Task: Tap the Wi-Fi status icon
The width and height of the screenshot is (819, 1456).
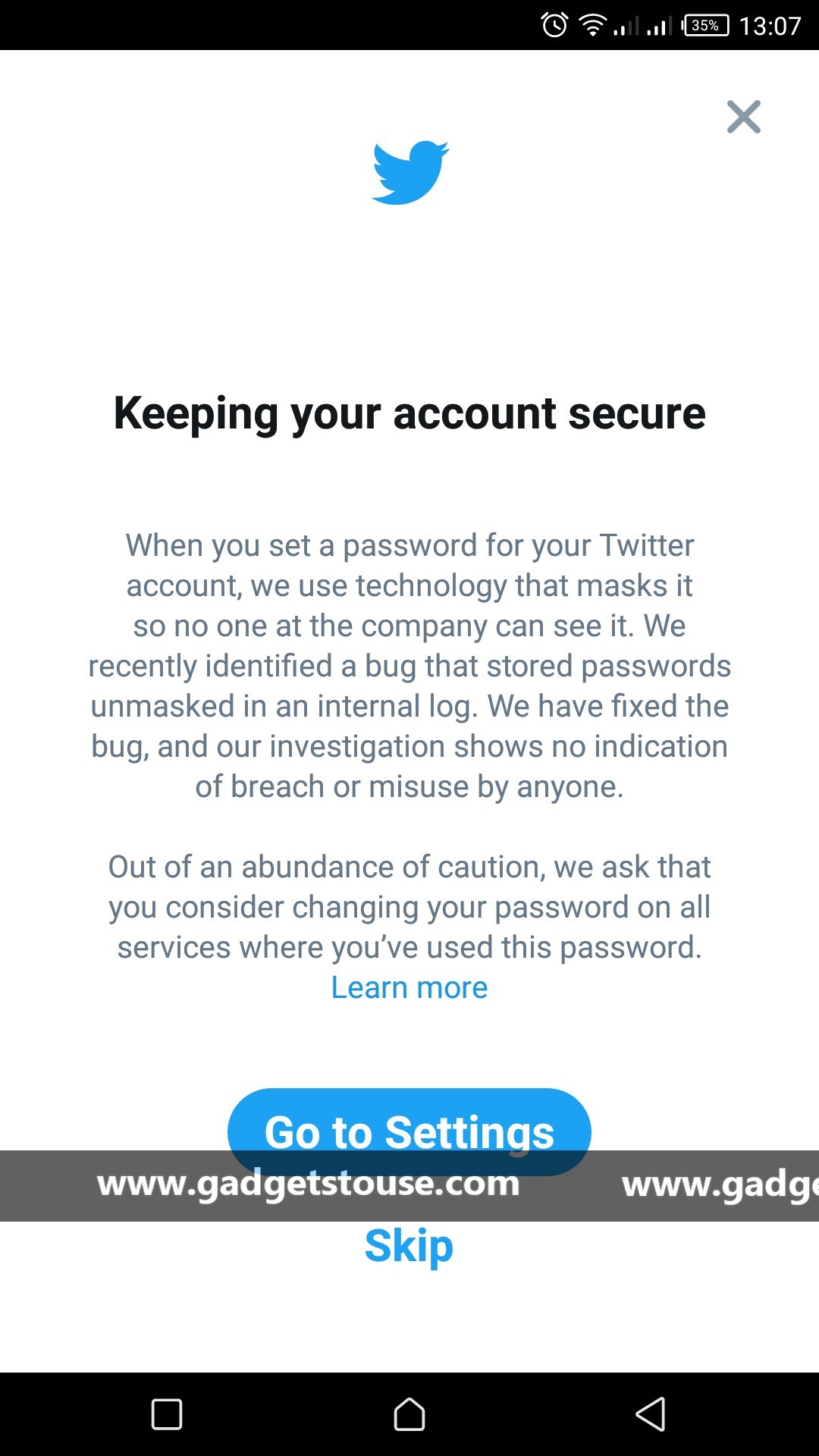Action: (592, 26)
